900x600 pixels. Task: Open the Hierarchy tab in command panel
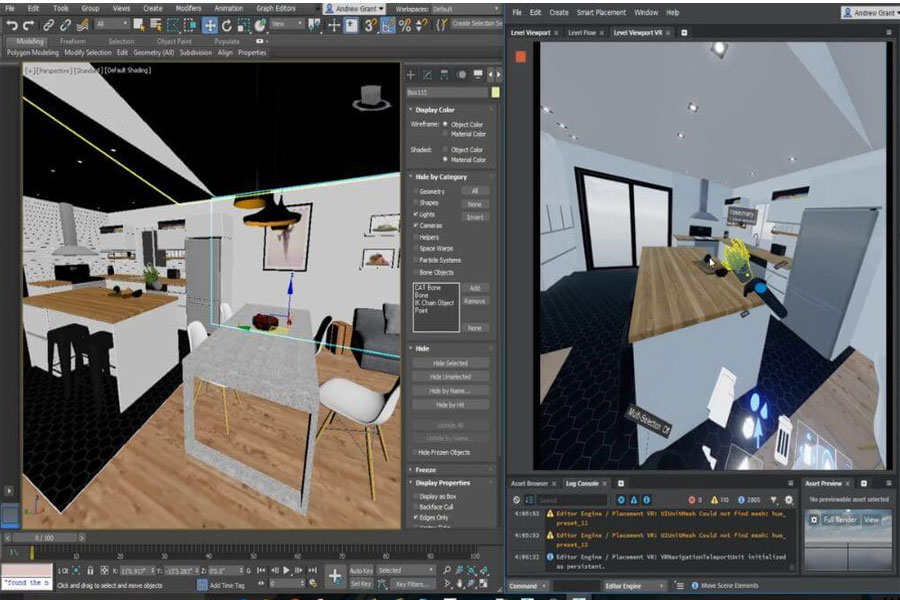(x=444, y=75)
